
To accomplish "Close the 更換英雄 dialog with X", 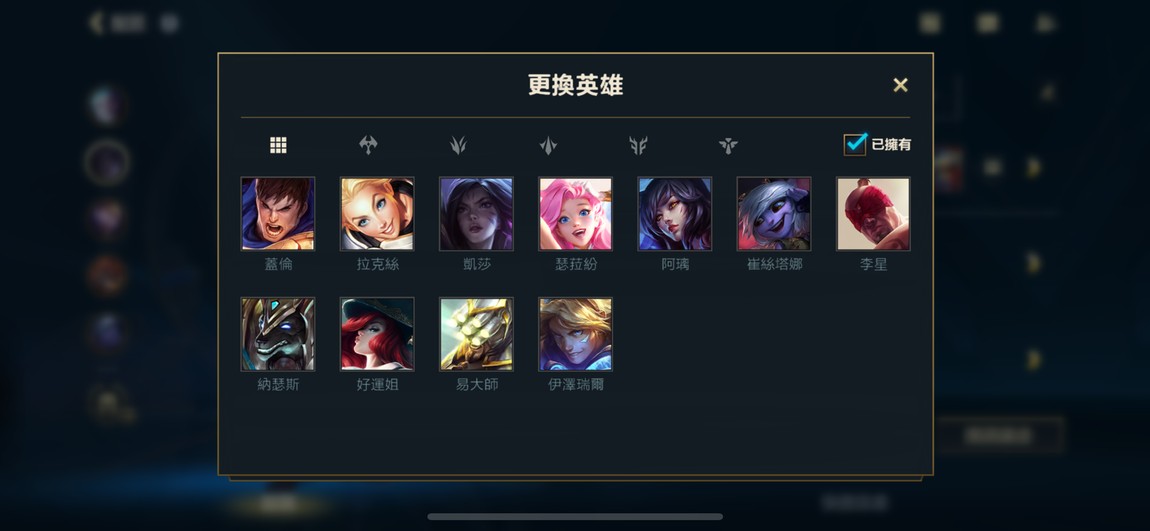I will click(901, 85).
